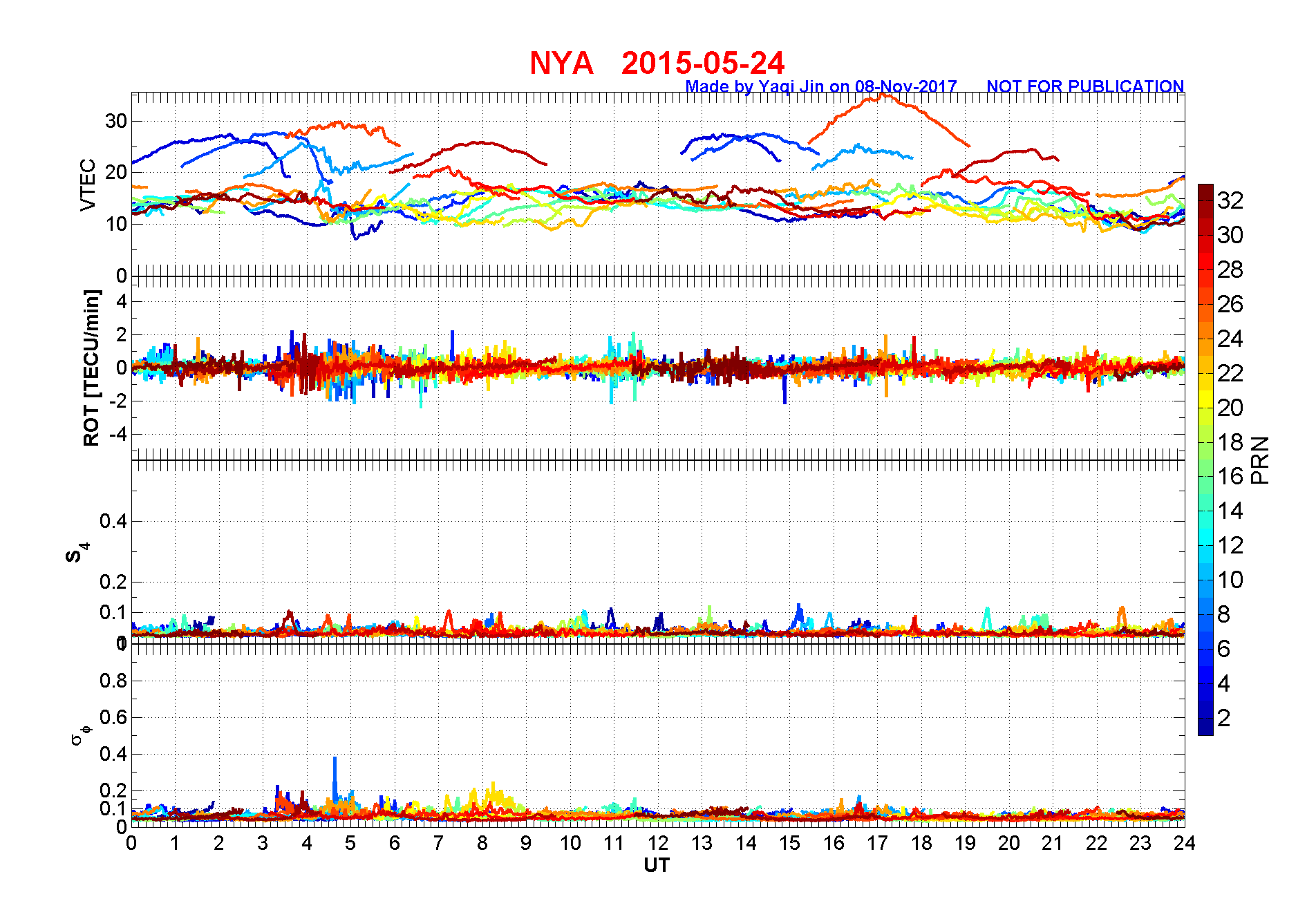Click the colorbar tick label "24"
This screenshot has width=1316, height=919.
click(x=1230, y=339)
